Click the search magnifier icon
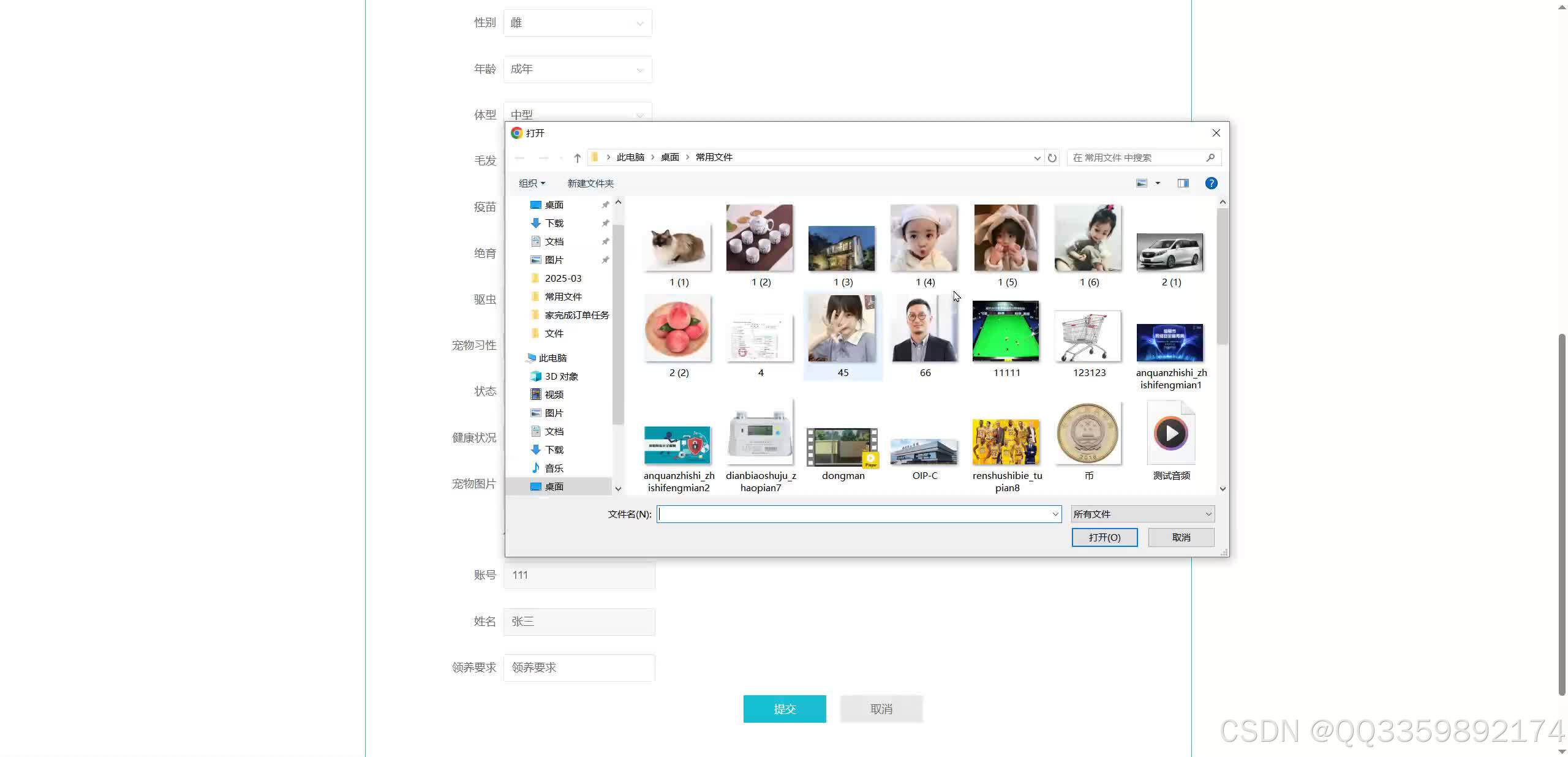Viewport: 1568px width, 757px height. (1210, 157)
